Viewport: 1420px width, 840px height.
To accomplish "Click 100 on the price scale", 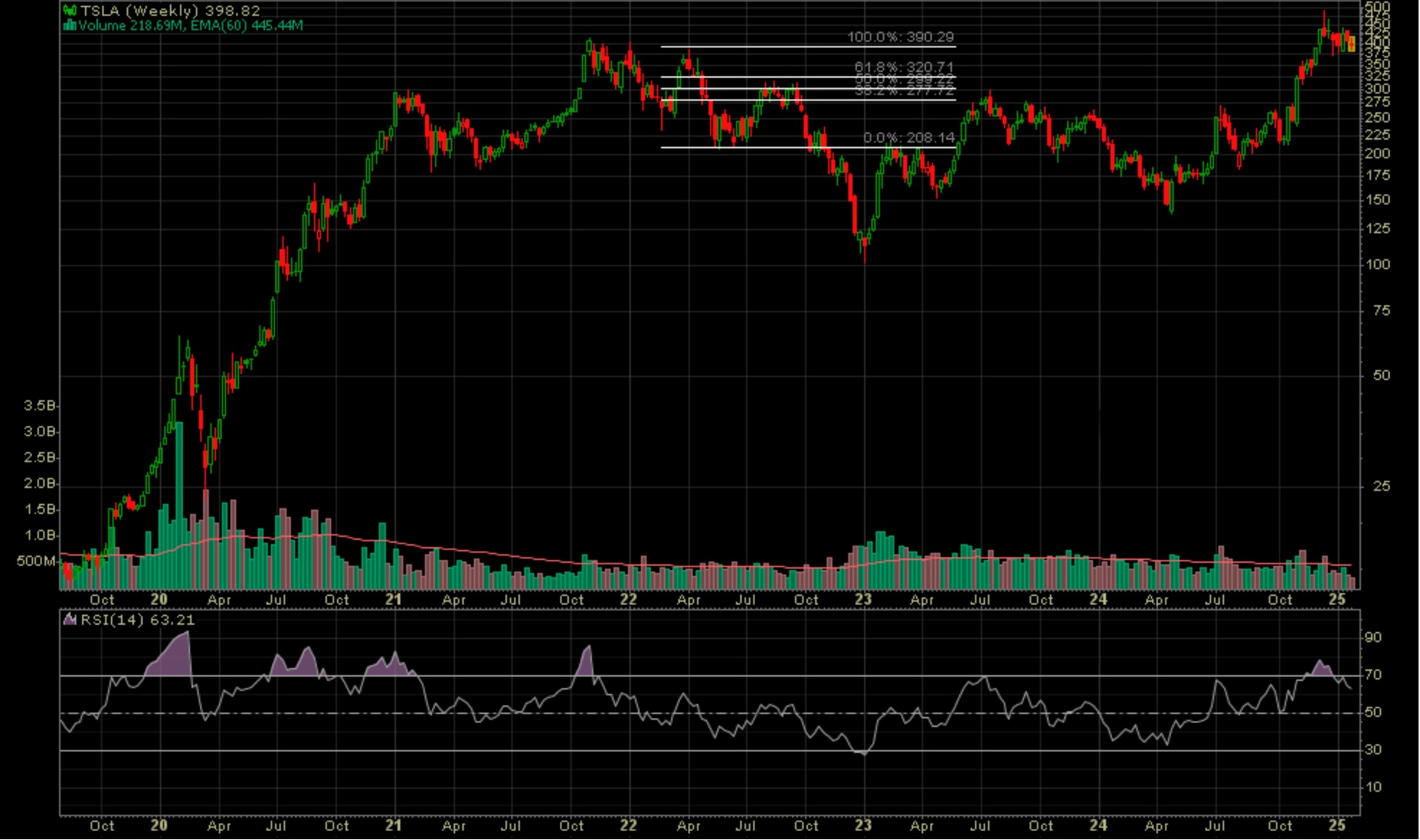I will [x=1378, y=265].
